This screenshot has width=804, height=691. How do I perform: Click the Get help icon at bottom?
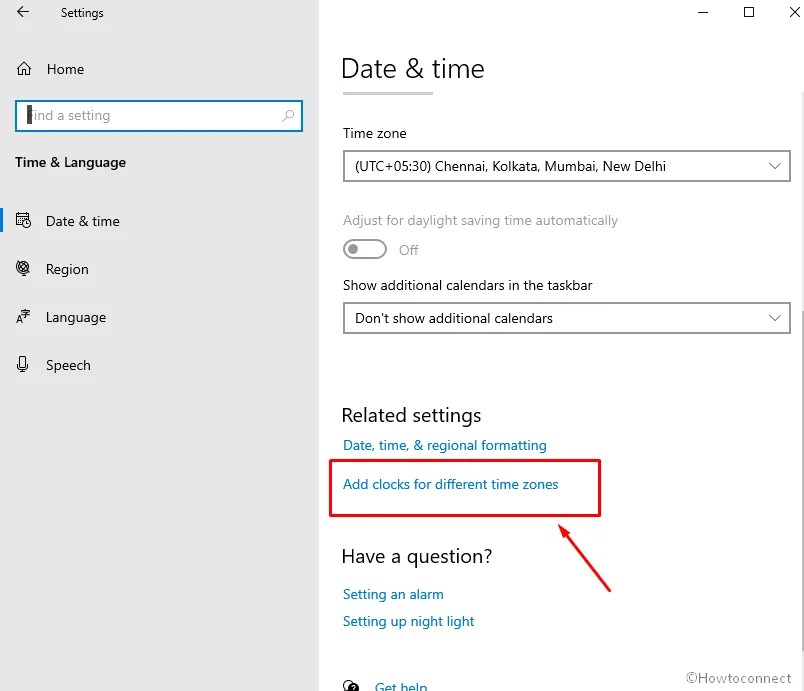pos(351,684)
